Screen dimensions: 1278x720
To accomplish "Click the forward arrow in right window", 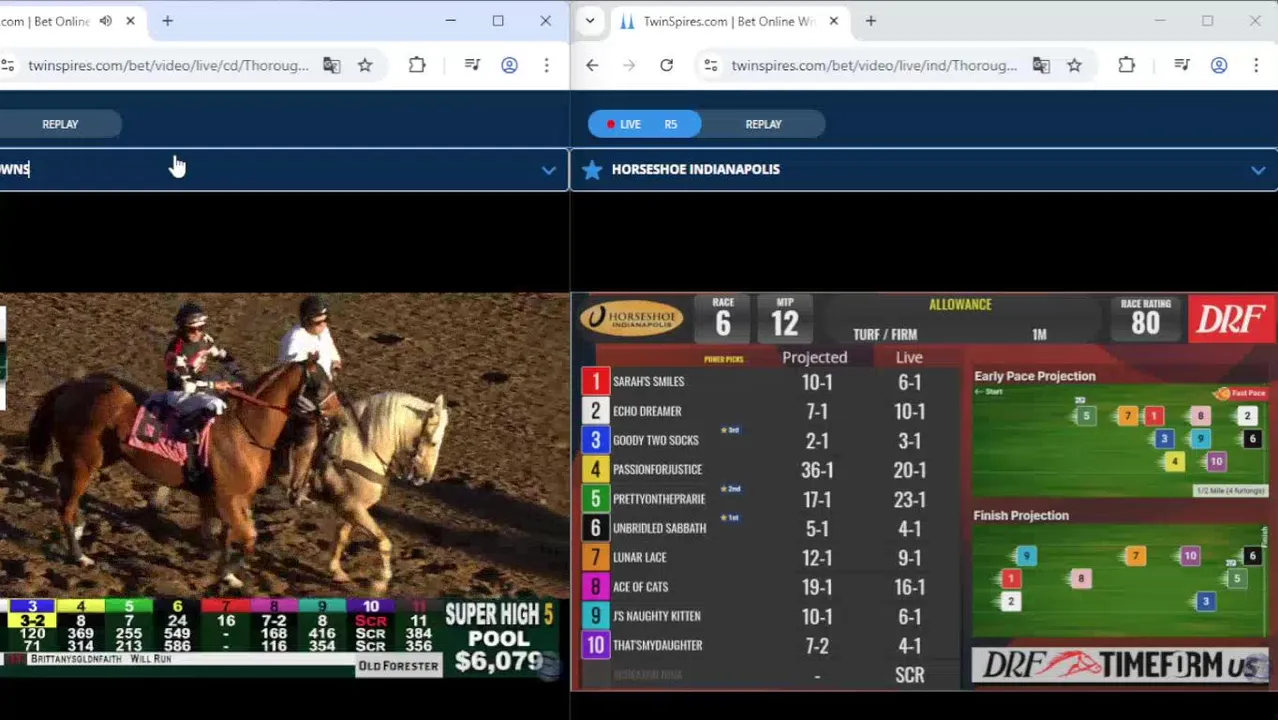I will [x=629, y=65].
